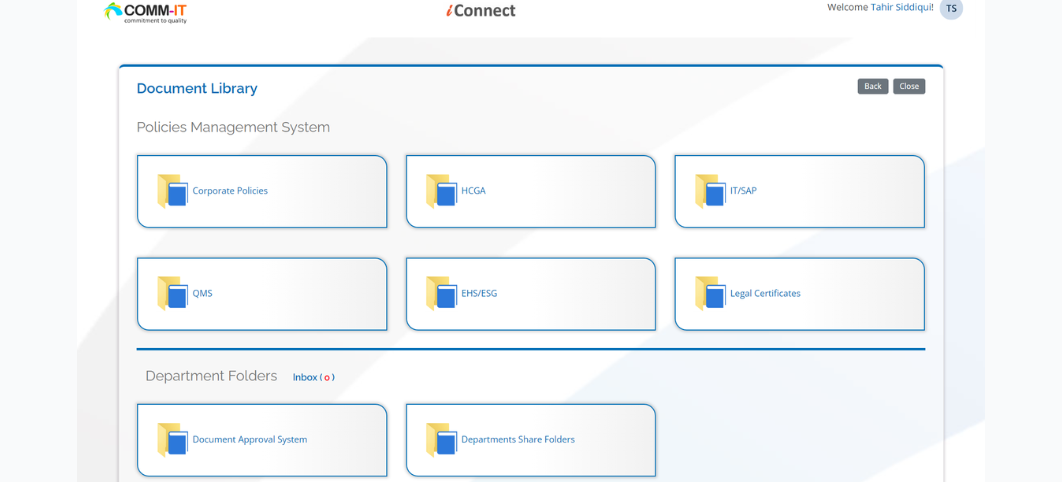Click the QMS folder icon
The image size is (1062, 482).
[172, 294]
